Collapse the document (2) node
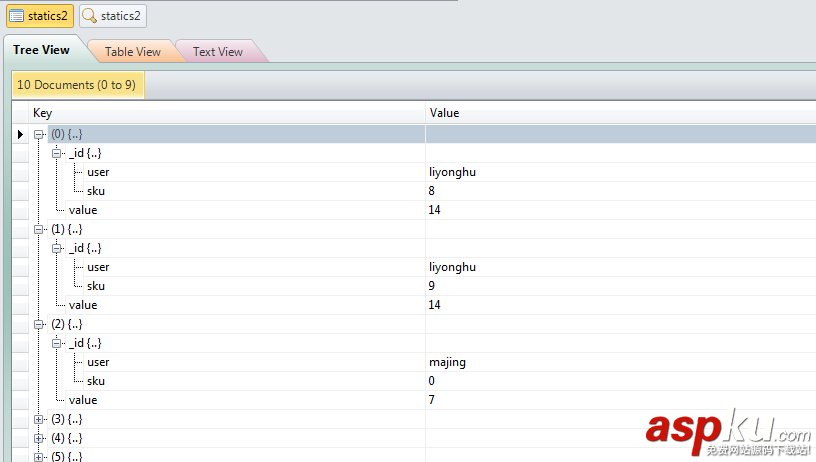The height and width of the screenshot is (462, 816). pos(39,324)
